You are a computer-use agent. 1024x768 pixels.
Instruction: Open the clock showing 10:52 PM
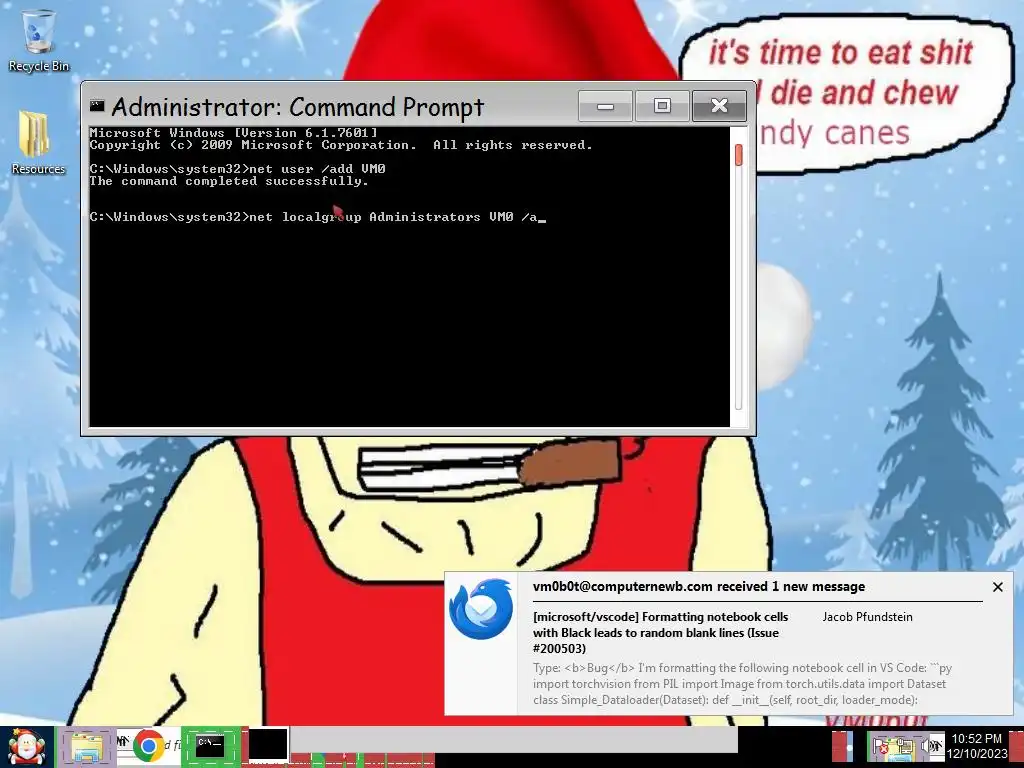(x=976, y=746)
